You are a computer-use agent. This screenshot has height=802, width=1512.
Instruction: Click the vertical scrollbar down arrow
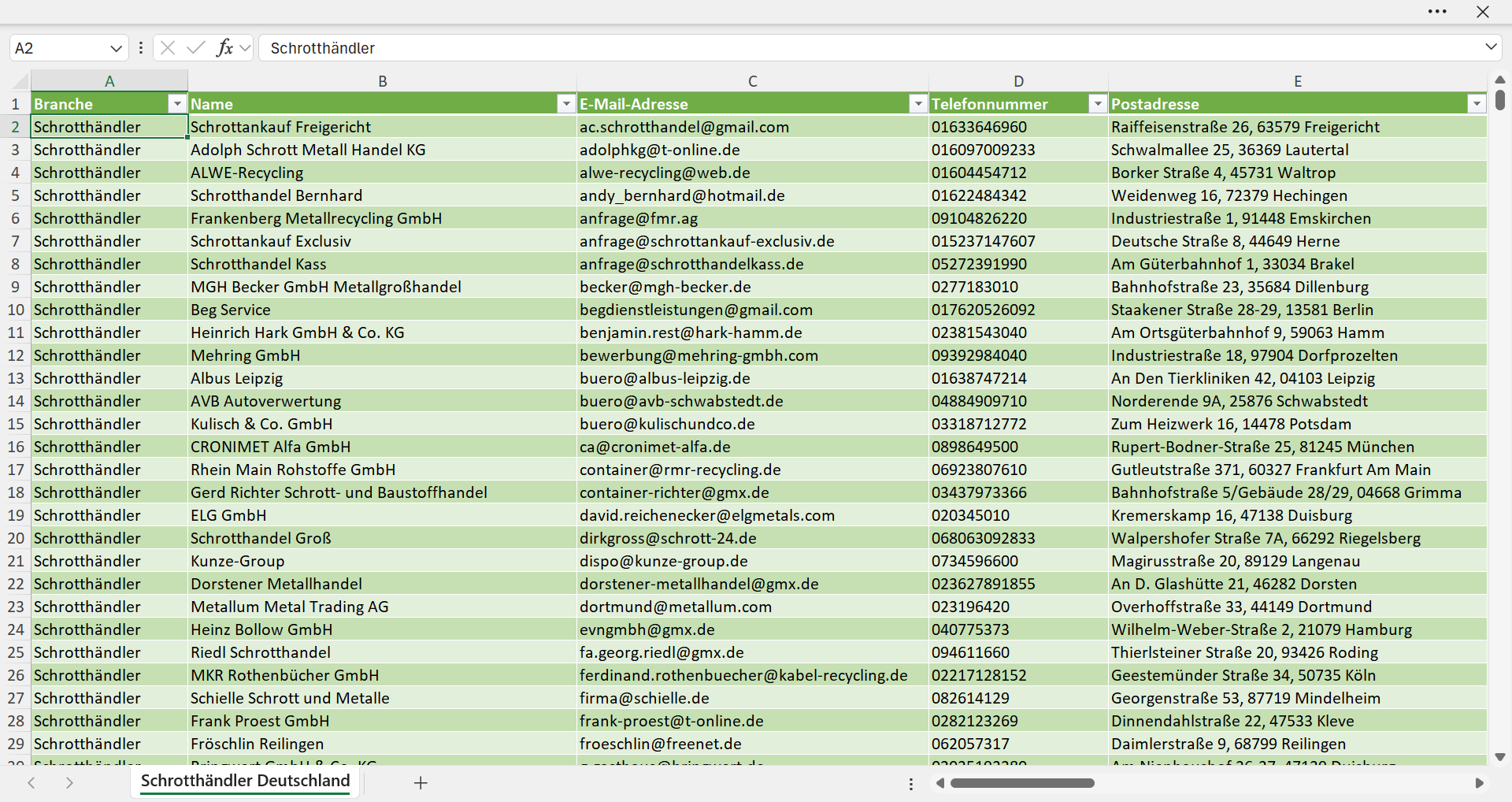(1499, 757)
